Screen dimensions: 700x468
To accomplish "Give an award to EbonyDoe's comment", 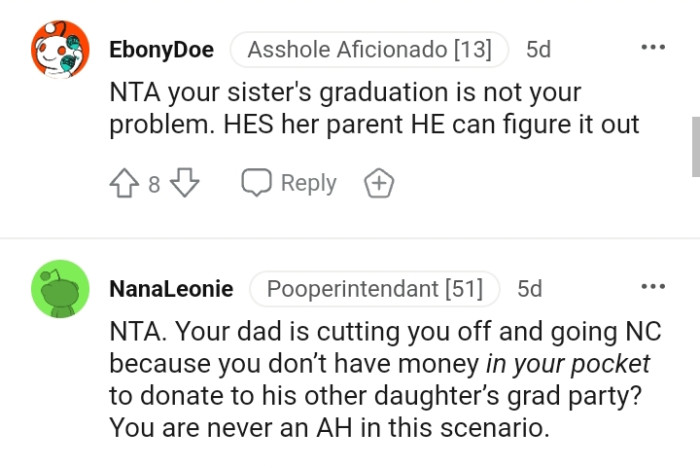I will (x=379, y=183).
